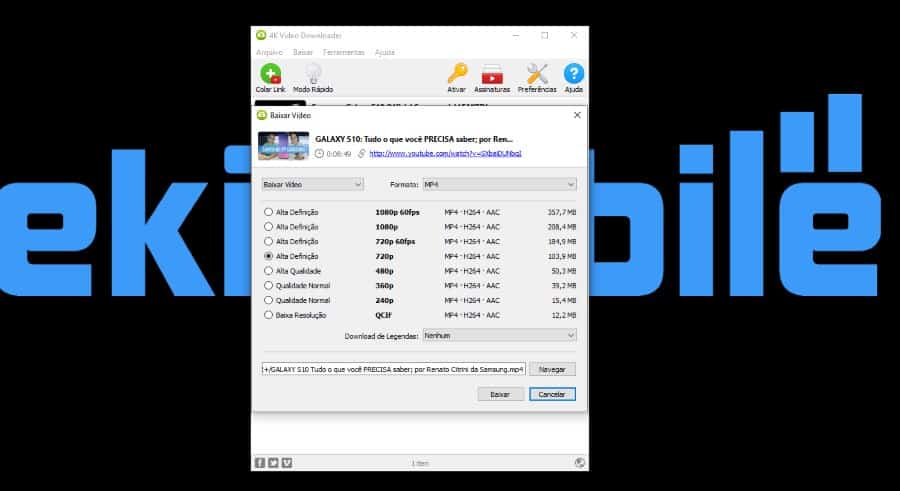This screenshot has height=491, width=900.
Task: Click the 4K Video Downloader title icon
Action: [x=261, y=35]
